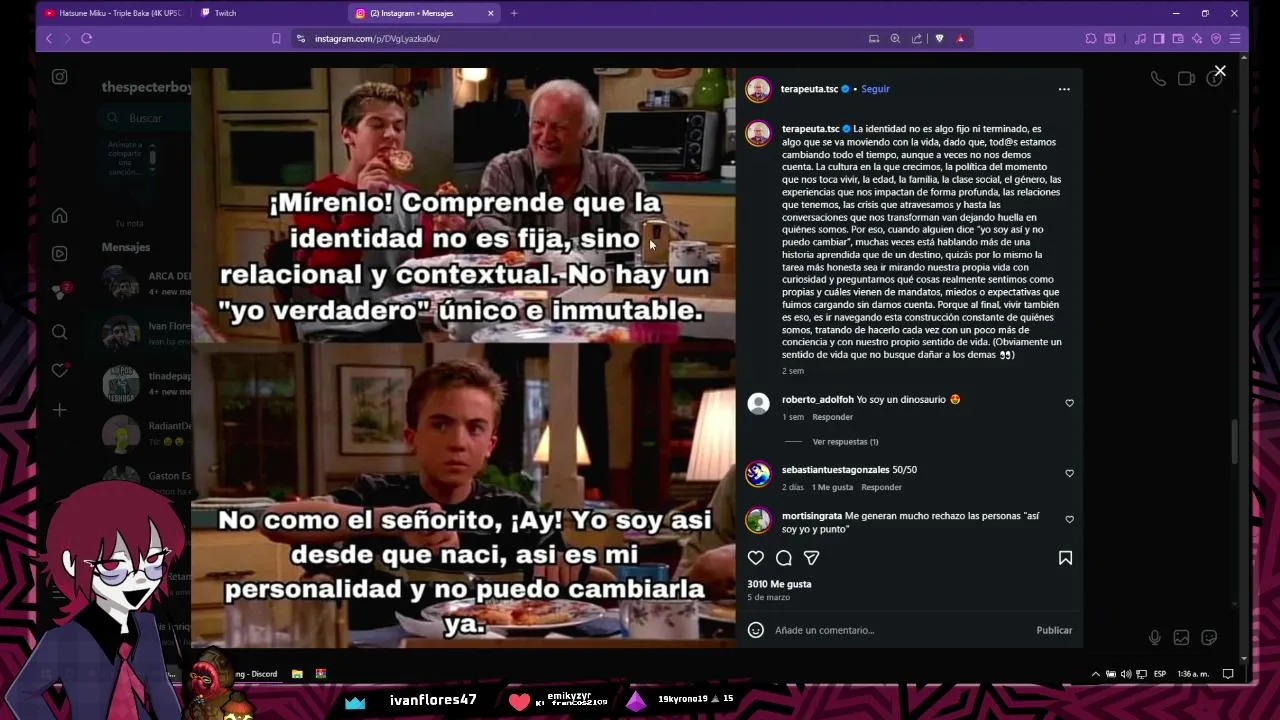Viewport: 1280px width, 720px height.
Task: Click the sticker icon in chat
Action: click(1209, 637)
